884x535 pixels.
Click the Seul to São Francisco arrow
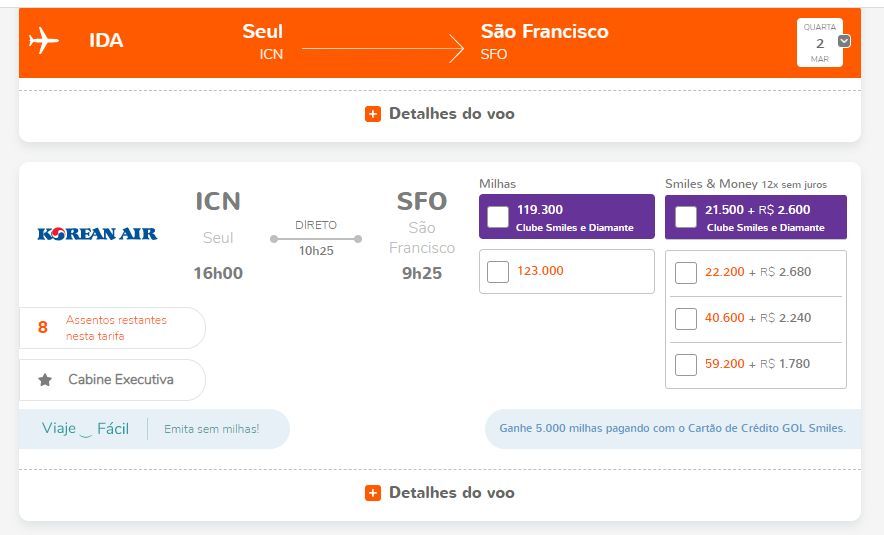383,48
